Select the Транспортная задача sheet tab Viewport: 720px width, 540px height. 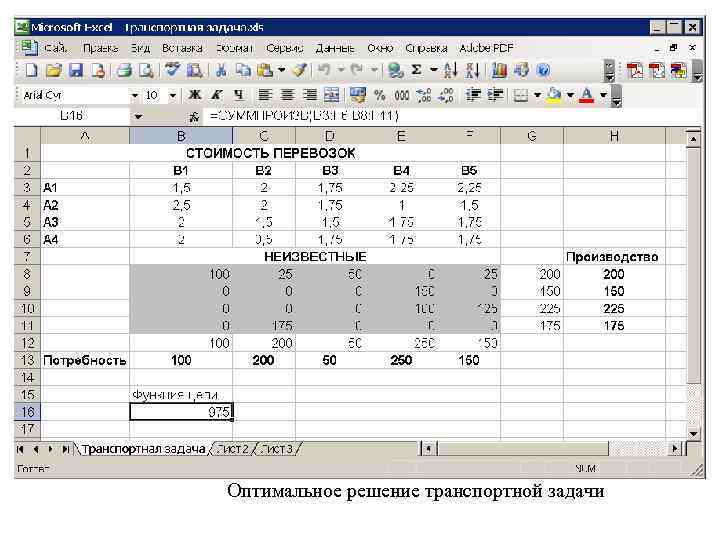pos(143,449)
